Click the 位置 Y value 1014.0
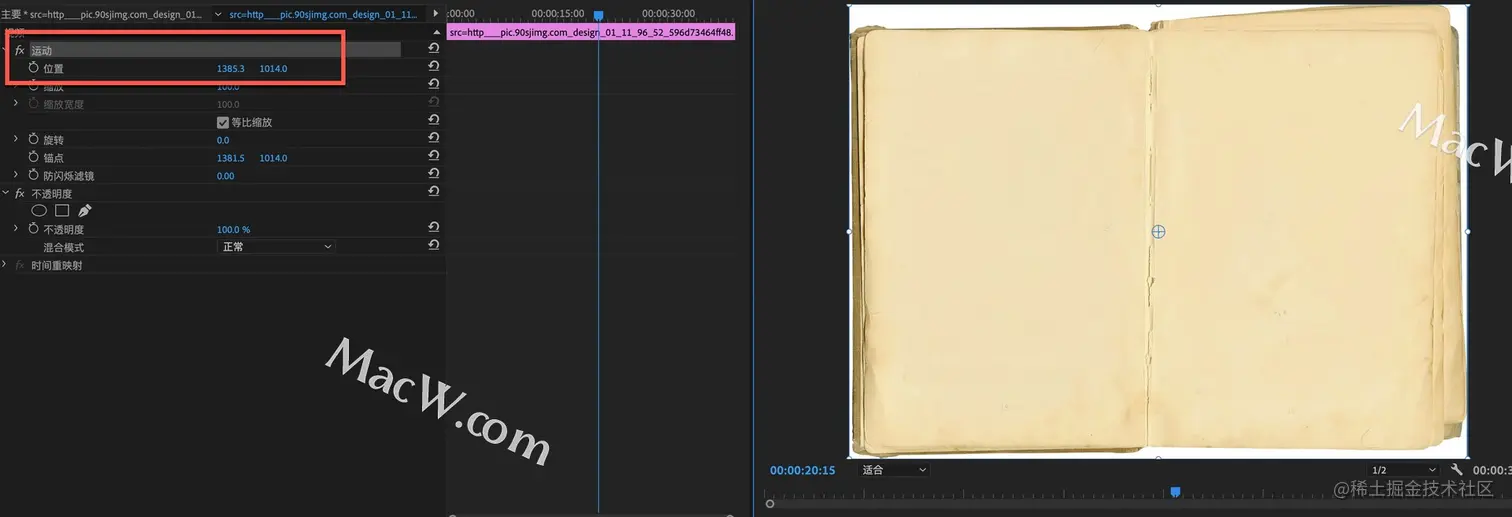 point(273,68)
